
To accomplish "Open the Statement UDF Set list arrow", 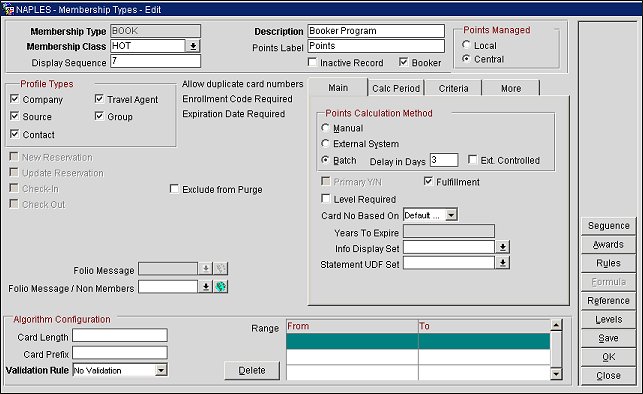I will [x=502, y=263].
